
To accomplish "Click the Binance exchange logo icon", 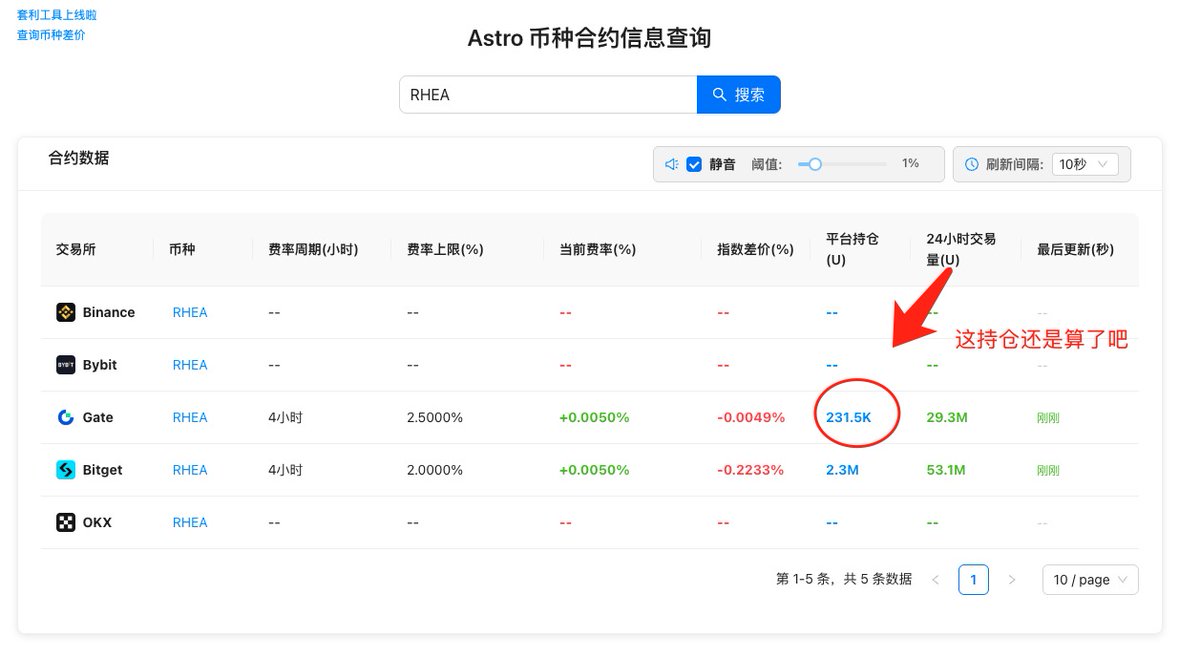I will 66,313.
